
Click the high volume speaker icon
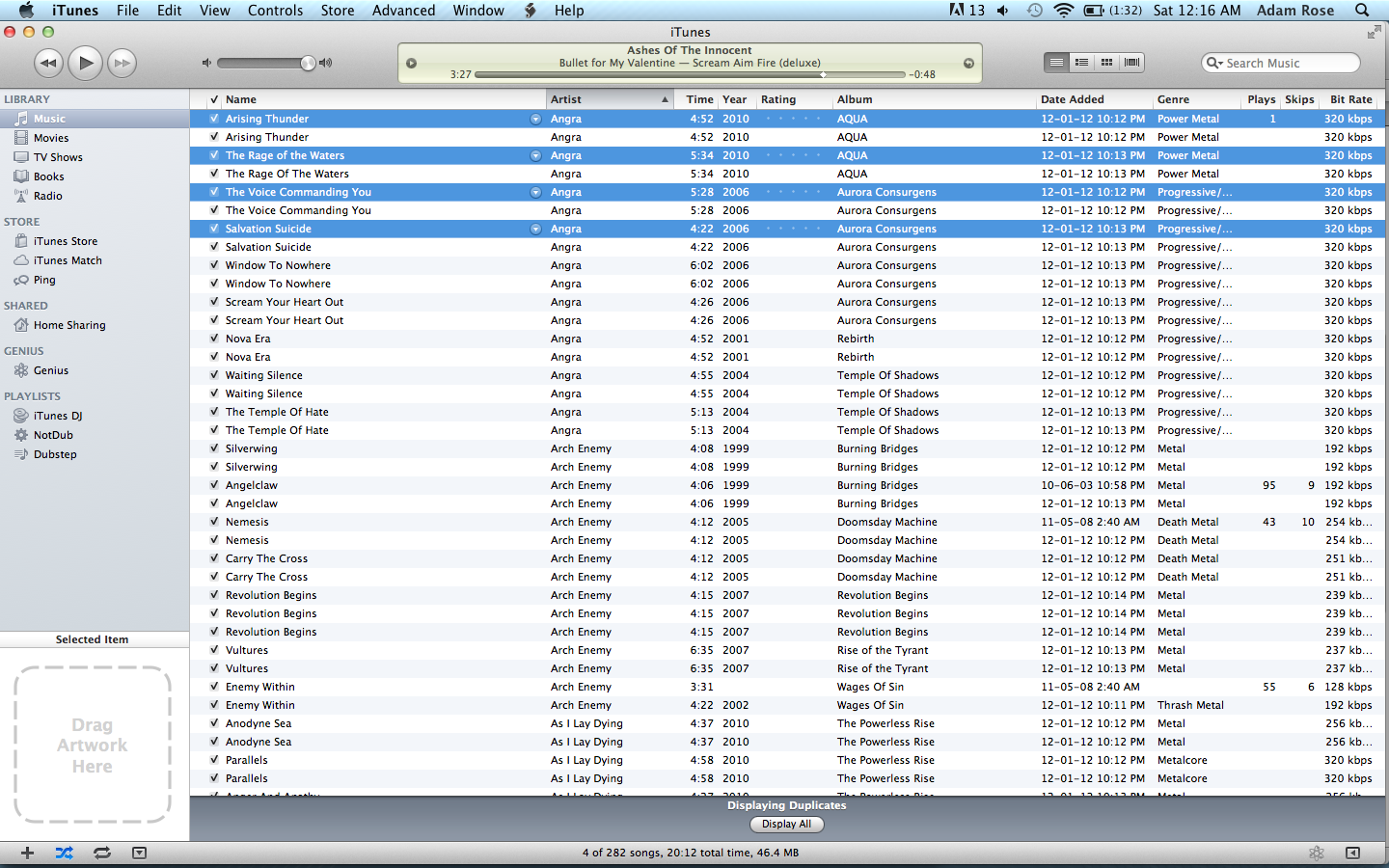tap(326, 63)
